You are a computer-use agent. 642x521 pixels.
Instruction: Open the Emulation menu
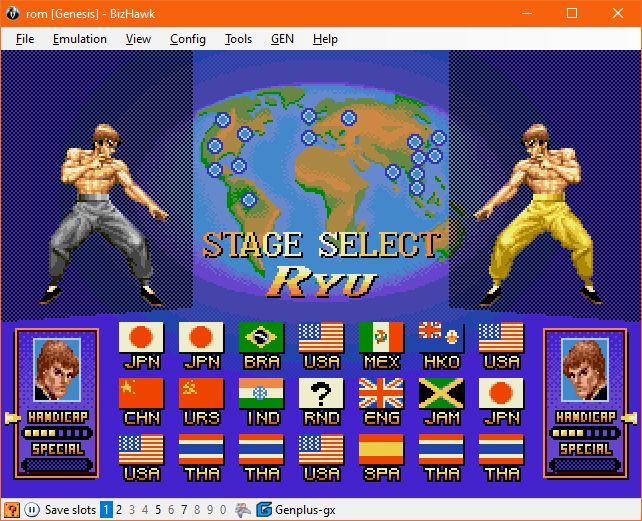point(80,39)
